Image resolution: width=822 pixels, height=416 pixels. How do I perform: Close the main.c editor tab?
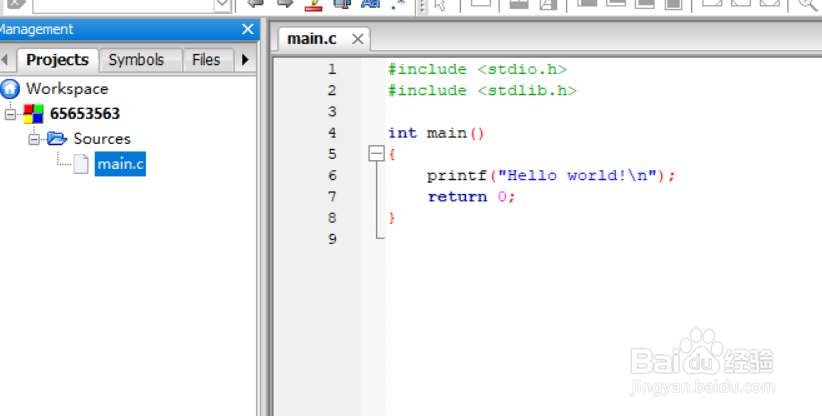[x=358, y=39]
